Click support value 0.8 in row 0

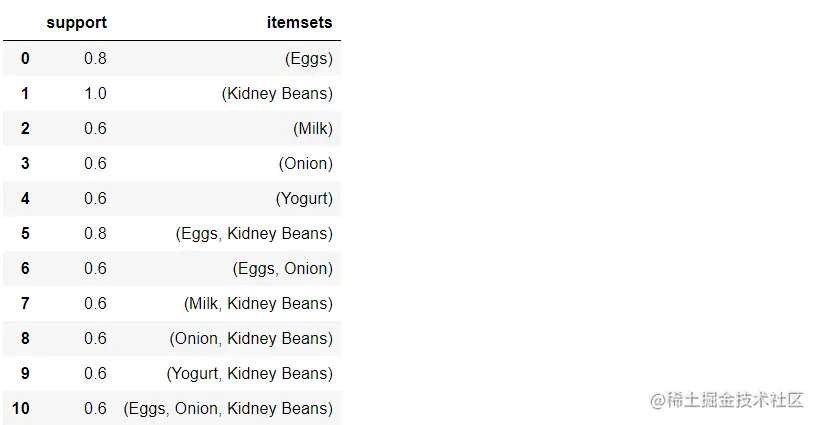(x=95, y=58)
